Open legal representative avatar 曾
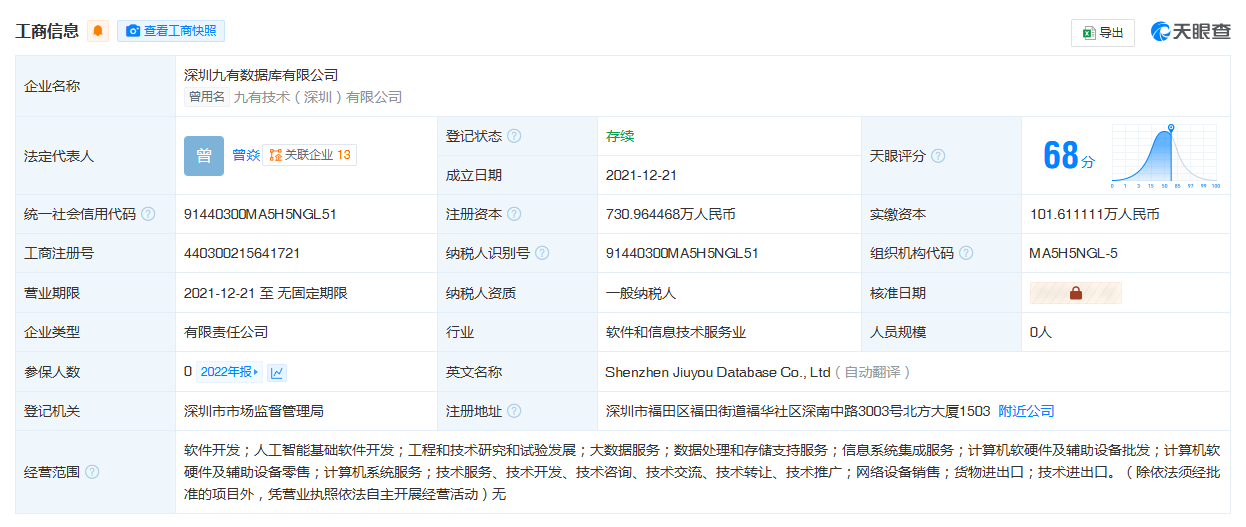Screen dimensions: 1246x527 204,156
